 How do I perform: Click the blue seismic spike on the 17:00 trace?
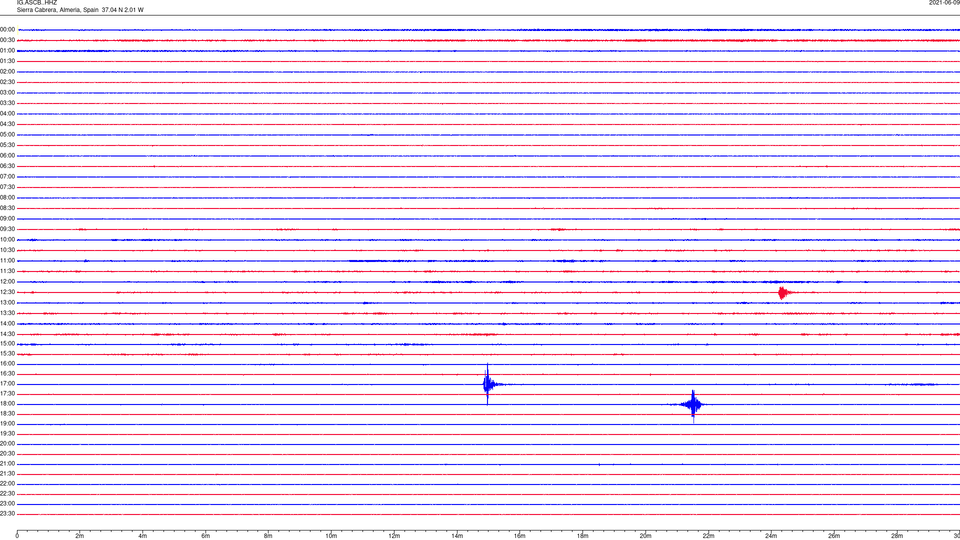pyautogui.click(x=488, y=384)
